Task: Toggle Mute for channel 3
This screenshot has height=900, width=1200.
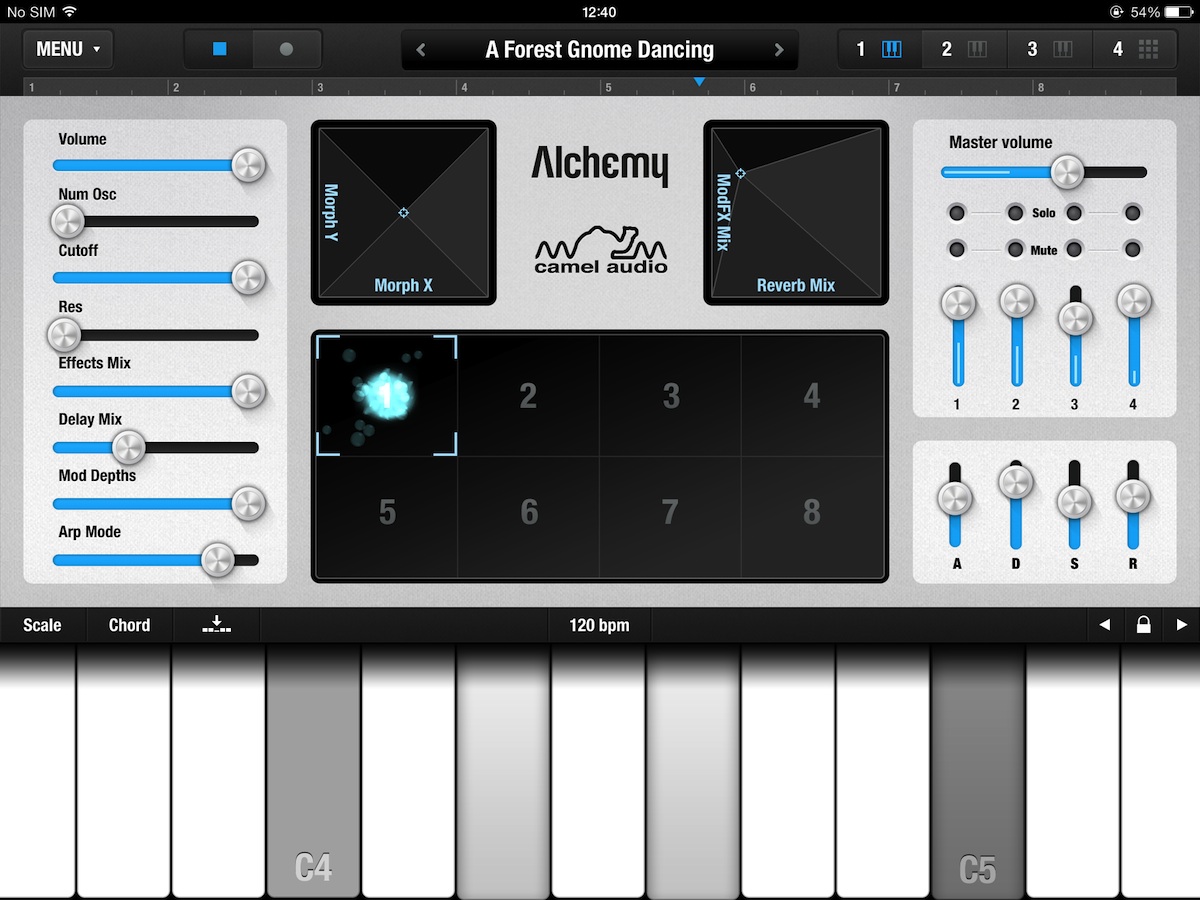Action: pos(1075,249)
